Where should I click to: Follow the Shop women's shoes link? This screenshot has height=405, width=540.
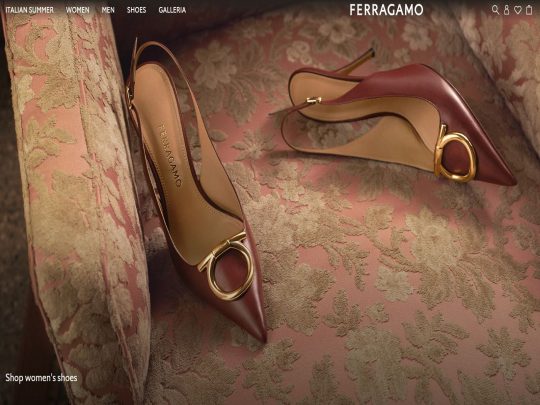41,378
